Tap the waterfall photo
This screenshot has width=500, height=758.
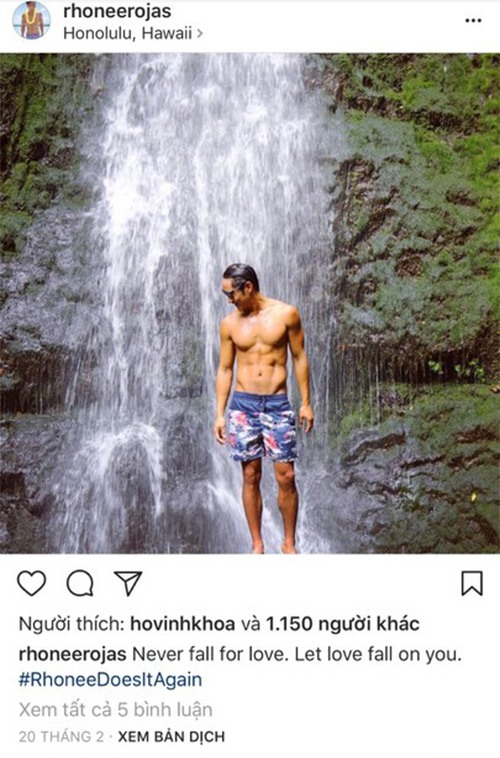tap(250, 303)
